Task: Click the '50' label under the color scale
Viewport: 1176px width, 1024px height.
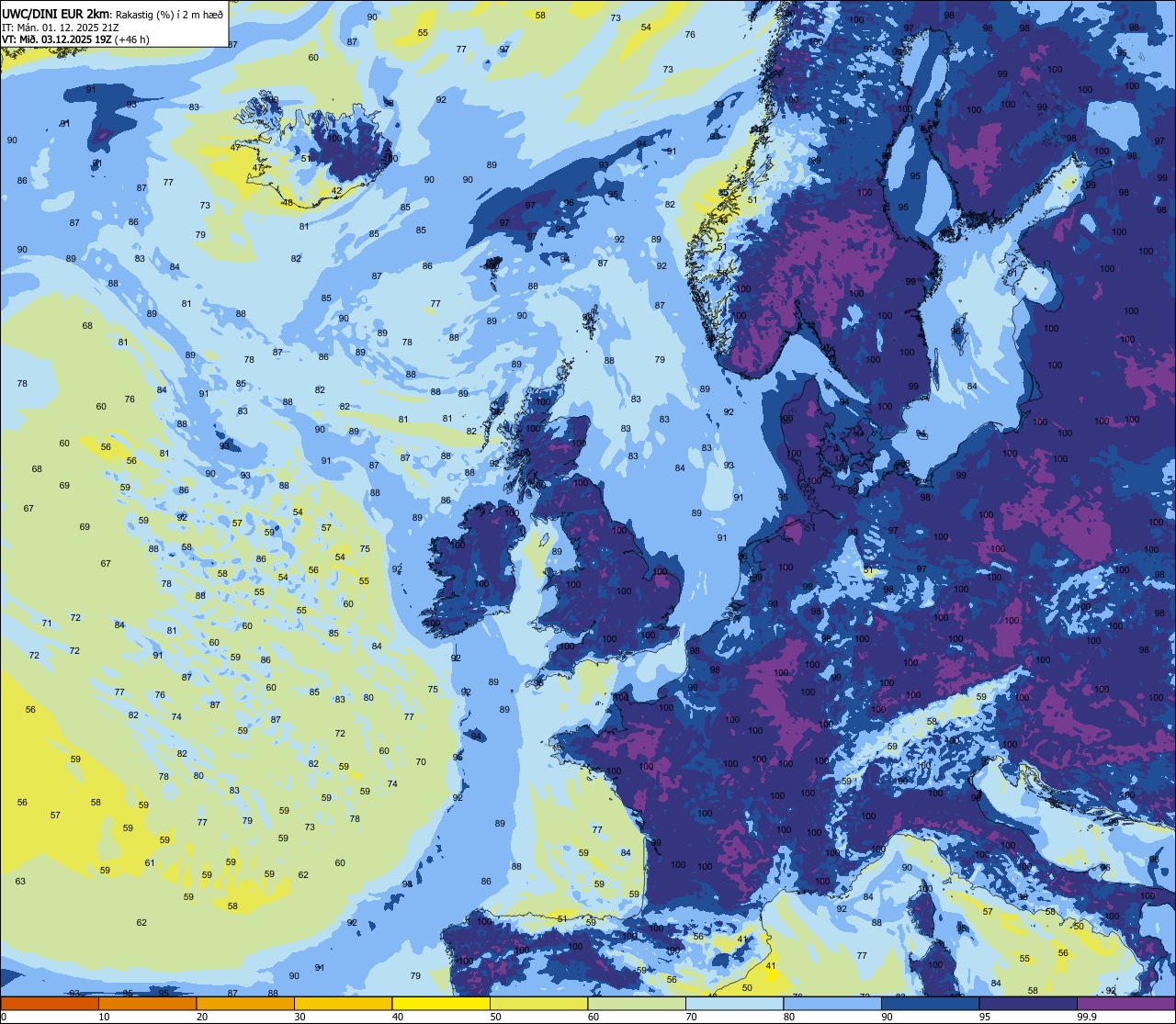Action: point(495,1017)
